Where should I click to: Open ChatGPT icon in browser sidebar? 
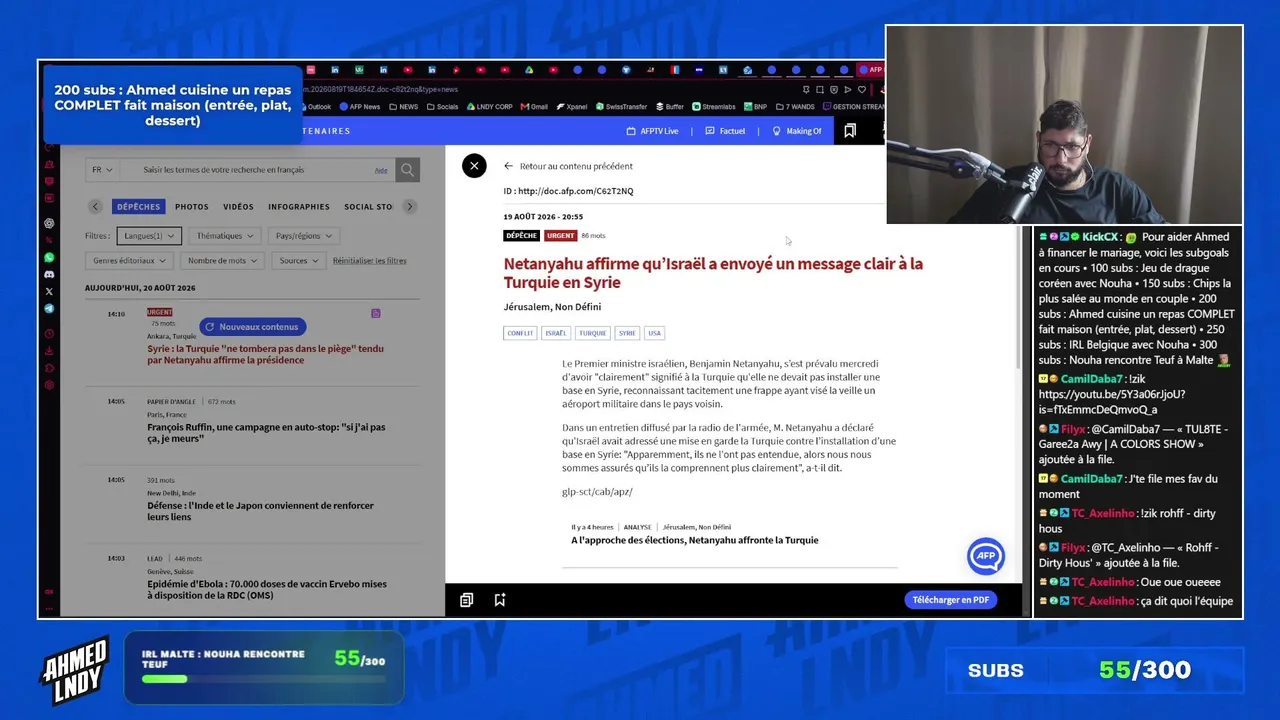click(x=49, y=223)
